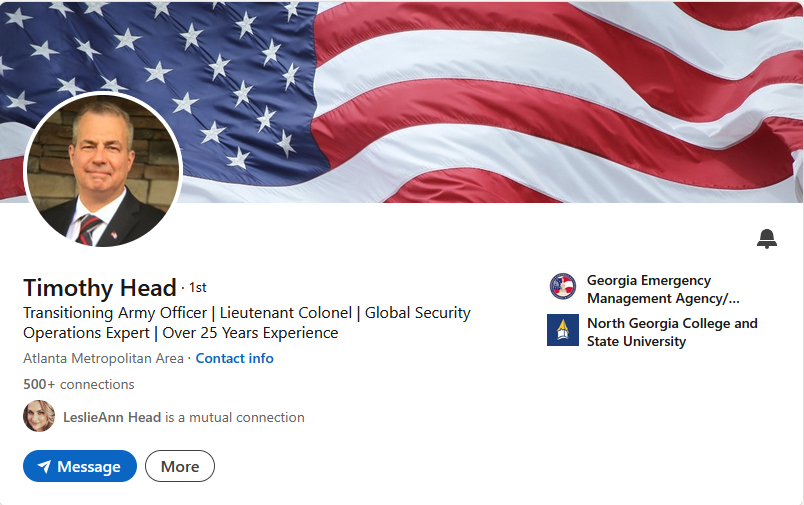The width and height of the screenshot is (804, 505).
Task: Click LeslieAnn Head's small avatar picture
Action: coord(39,416)
